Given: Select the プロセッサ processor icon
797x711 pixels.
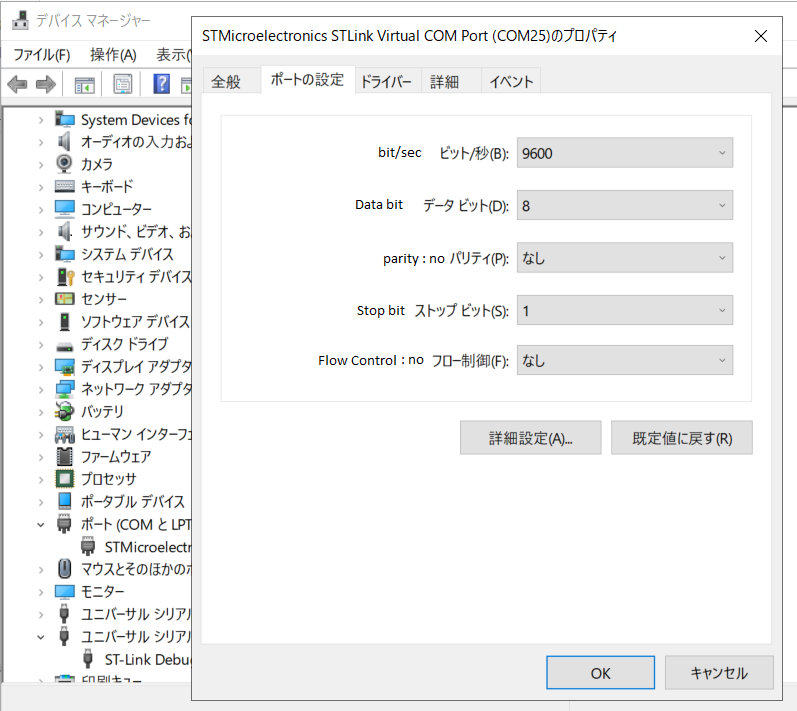Looking at the screenshot, I should pos(65,479).
